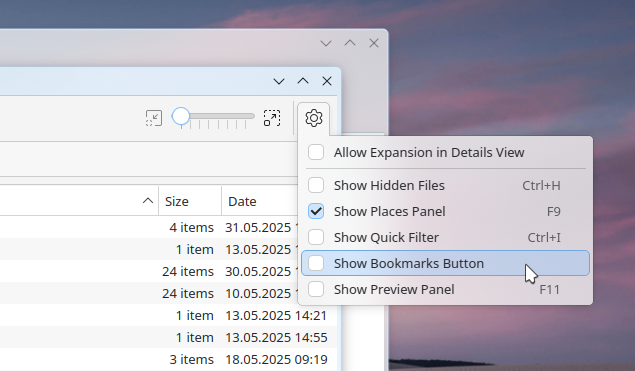This screenshot has width=635, height=371.
Task: Select the row with size 4 items
Action: coord(149,227)
